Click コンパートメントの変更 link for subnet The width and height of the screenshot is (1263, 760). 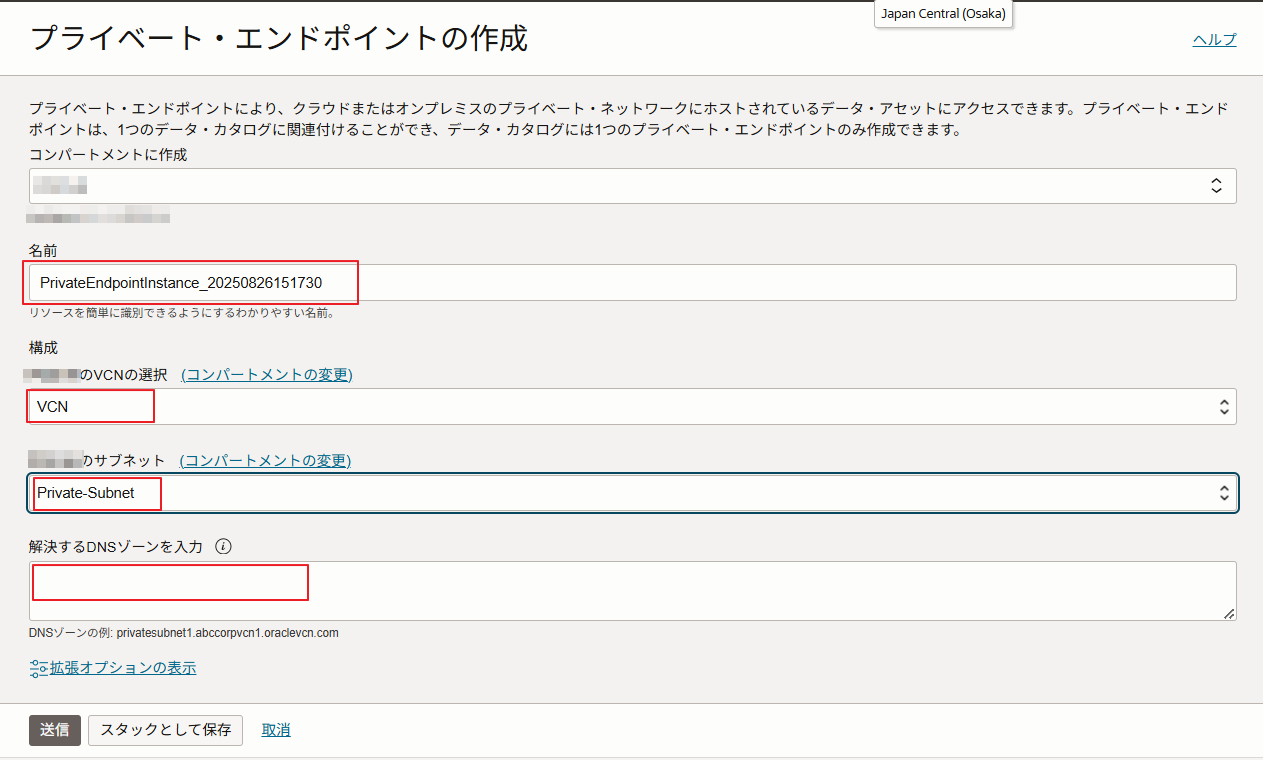point(265,461)
